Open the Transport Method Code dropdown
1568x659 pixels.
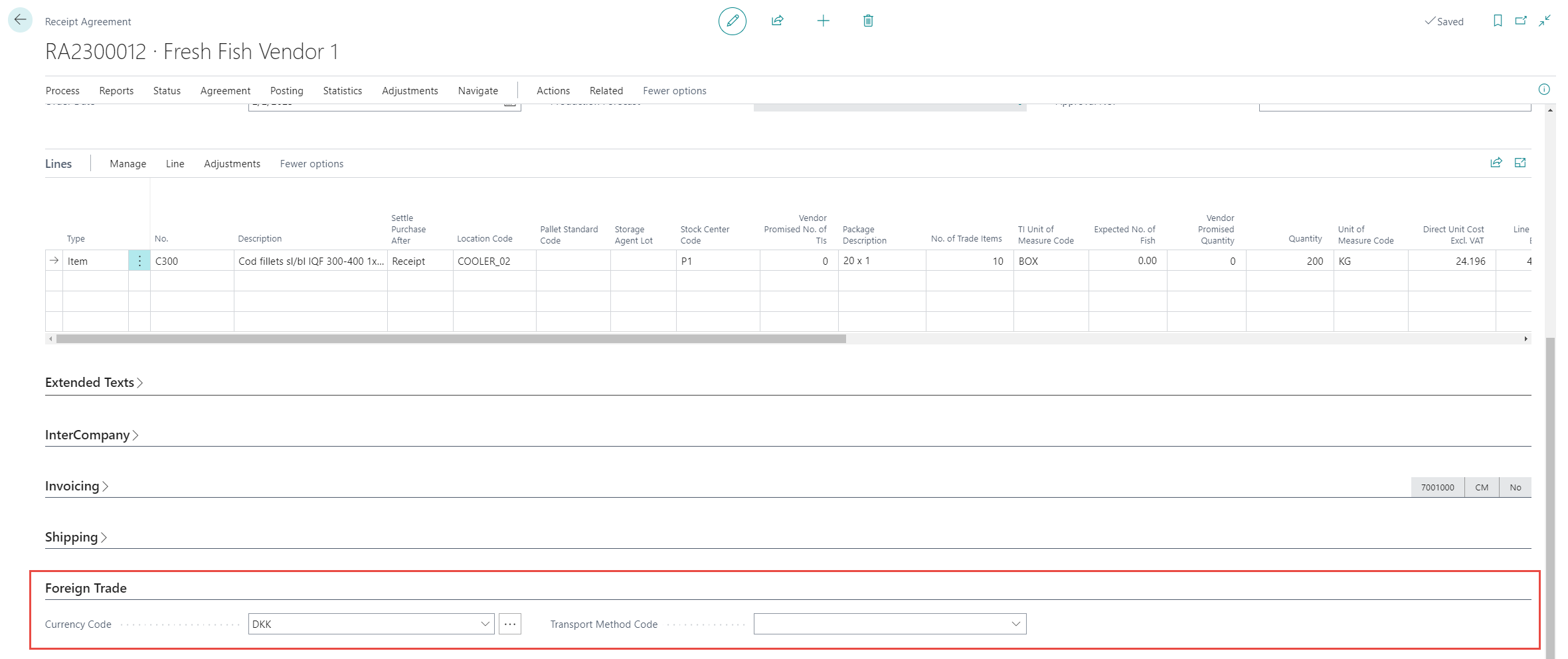point(1015,624)
